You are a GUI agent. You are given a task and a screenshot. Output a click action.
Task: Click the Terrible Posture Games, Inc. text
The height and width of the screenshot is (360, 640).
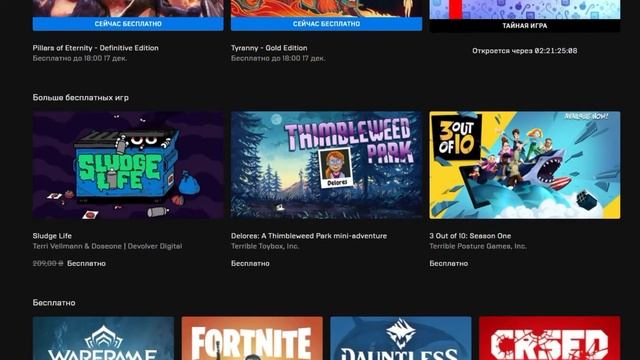pos(478,246)
